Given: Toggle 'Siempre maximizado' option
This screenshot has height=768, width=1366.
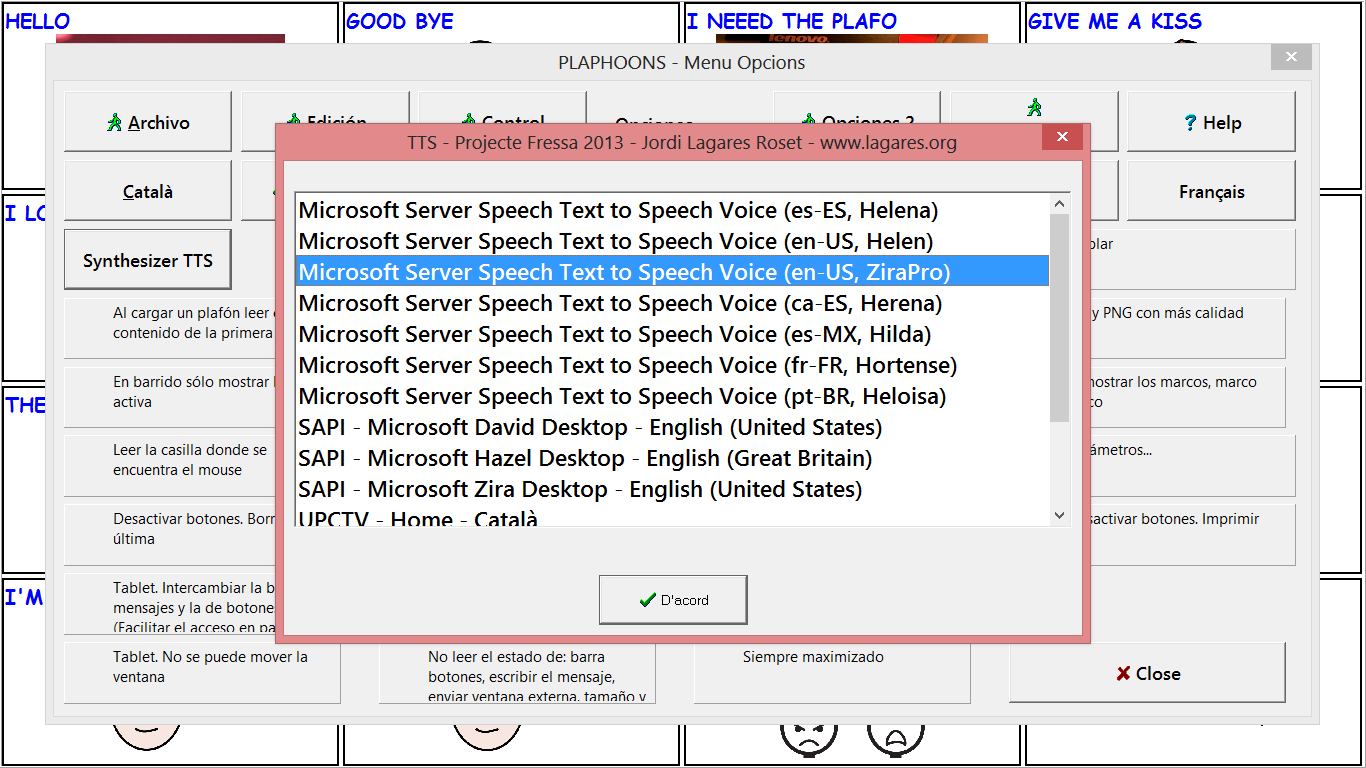Looking at the screenshot, I should point(832,672).
